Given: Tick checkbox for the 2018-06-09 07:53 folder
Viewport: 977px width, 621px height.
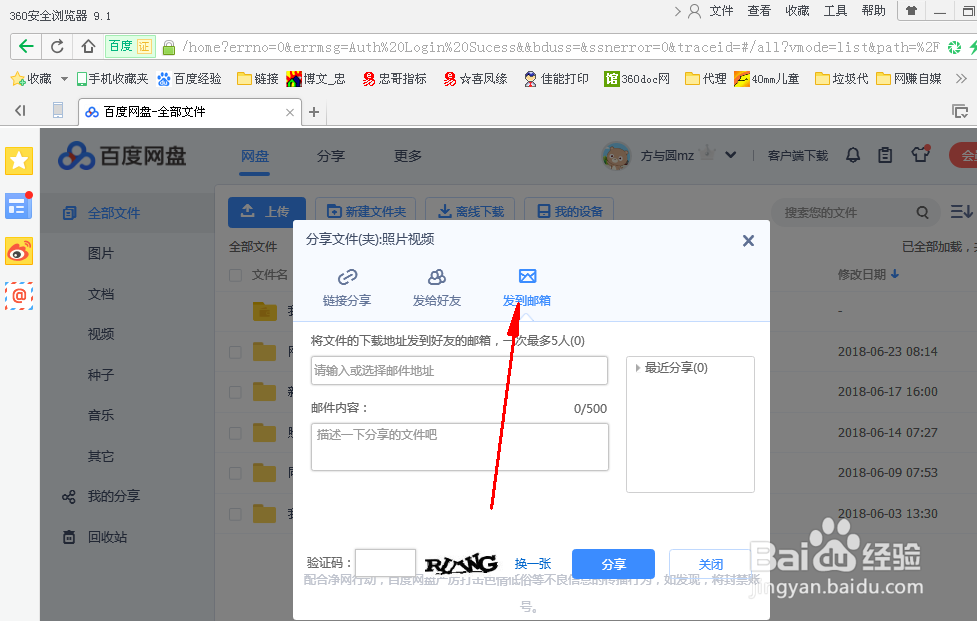Looking at the screenshot, I should (236, 473).
